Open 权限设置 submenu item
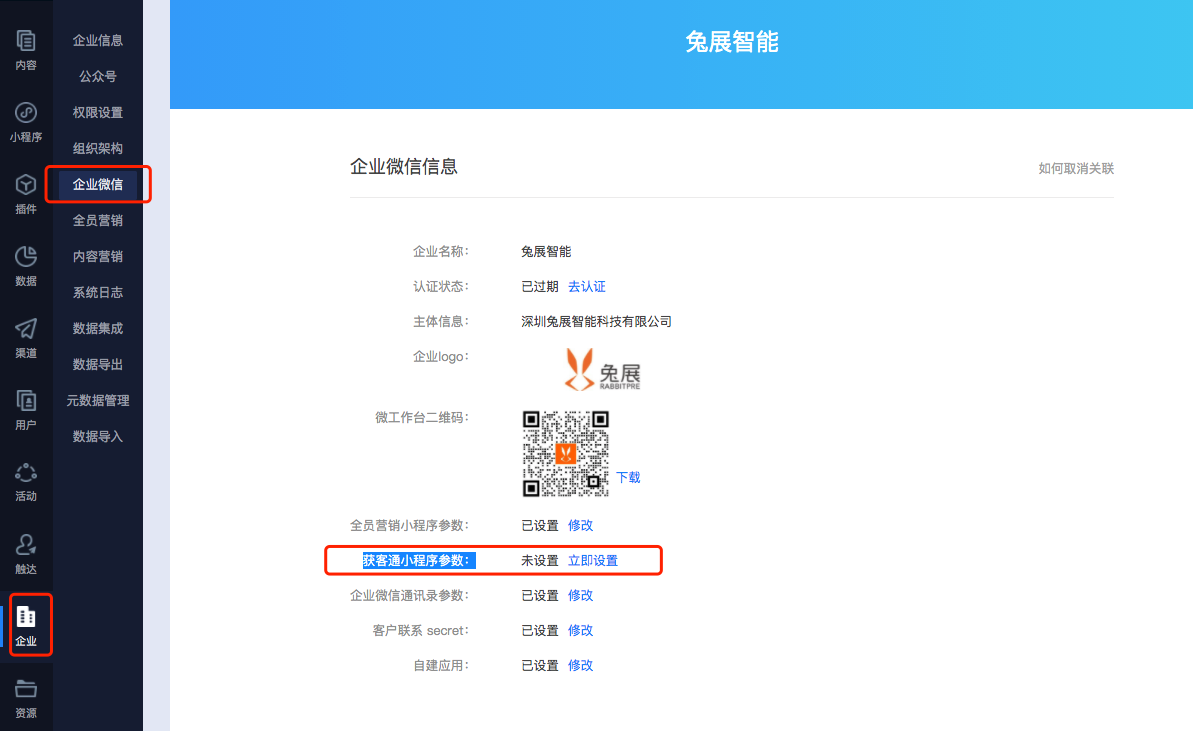Image resolution: width=1193 pixels, height=731 pixels. coord(97,113)
